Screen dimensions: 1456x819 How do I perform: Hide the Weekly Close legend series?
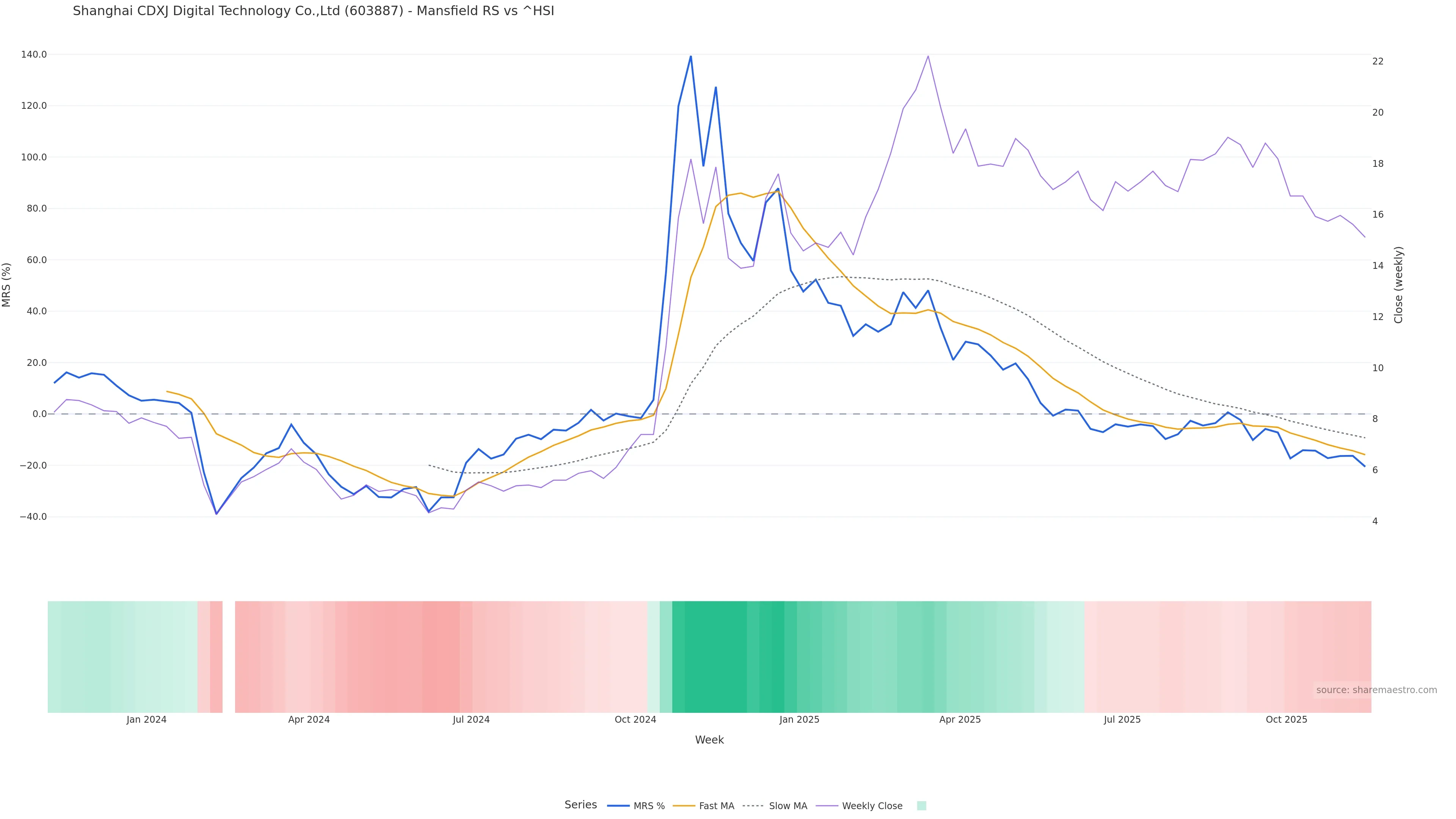coord(872,806)
